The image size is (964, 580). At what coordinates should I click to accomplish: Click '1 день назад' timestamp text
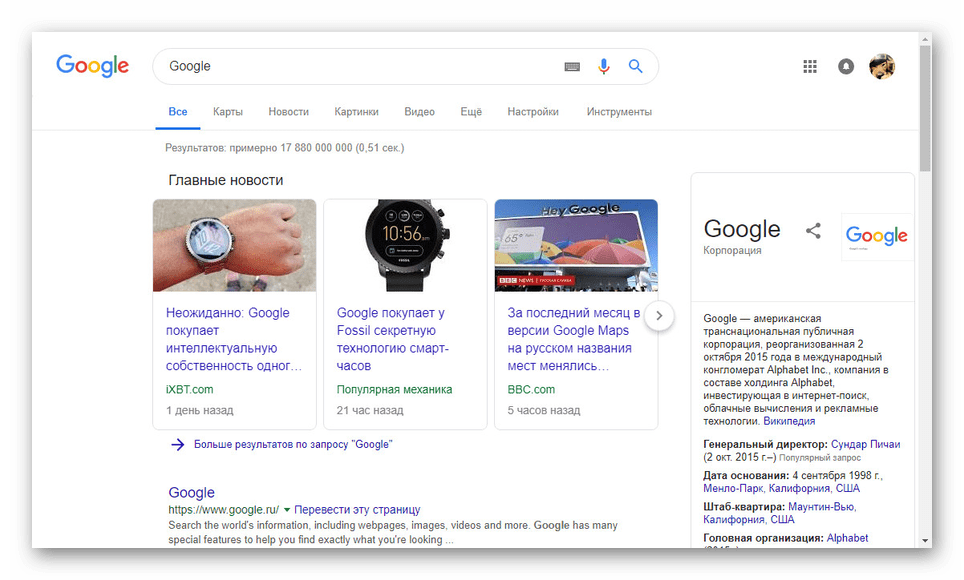coord(200,410)
